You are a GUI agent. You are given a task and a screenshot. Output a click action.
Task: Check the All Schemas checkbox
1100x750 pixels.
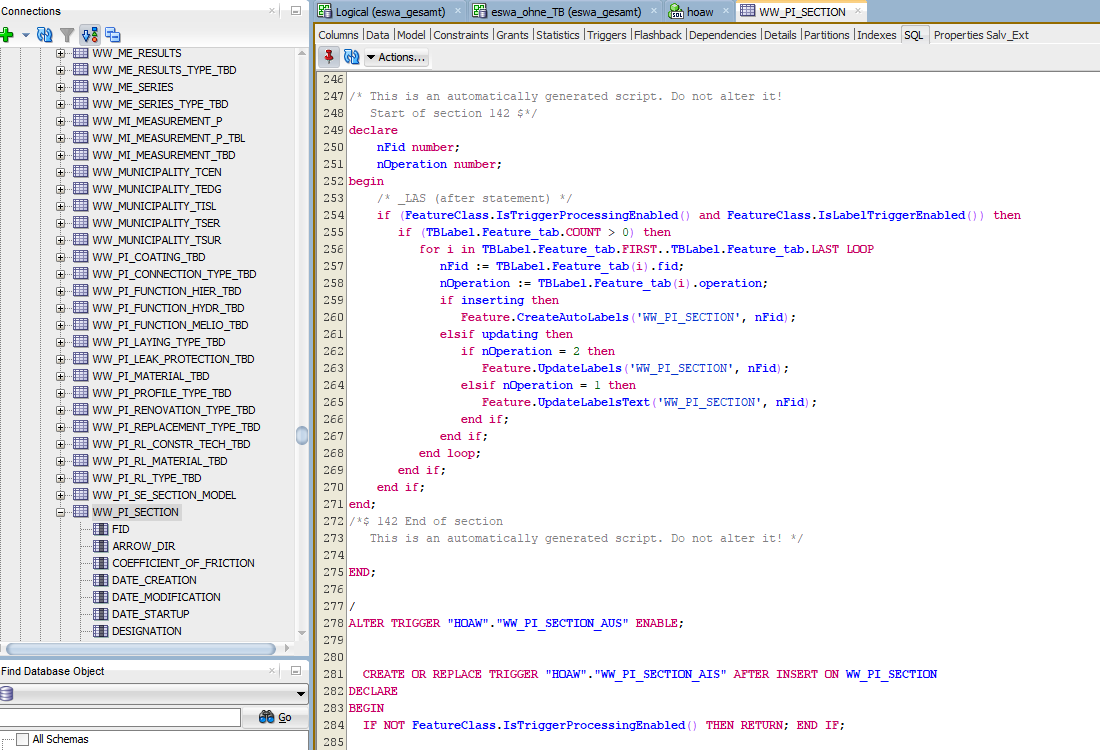click(25, 739)
